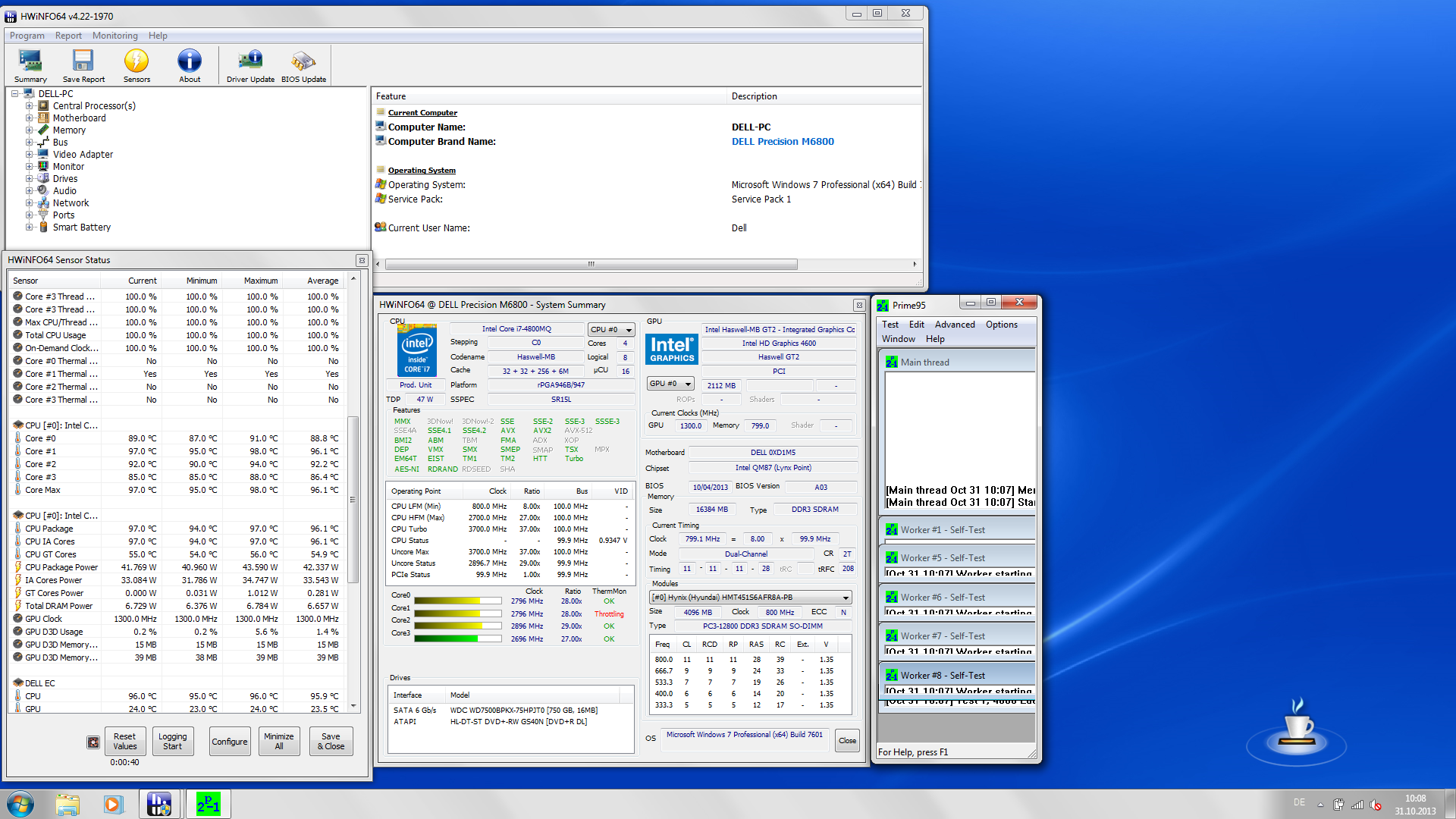
Task: Open the Monitoring menu
Action: point(115,36)
